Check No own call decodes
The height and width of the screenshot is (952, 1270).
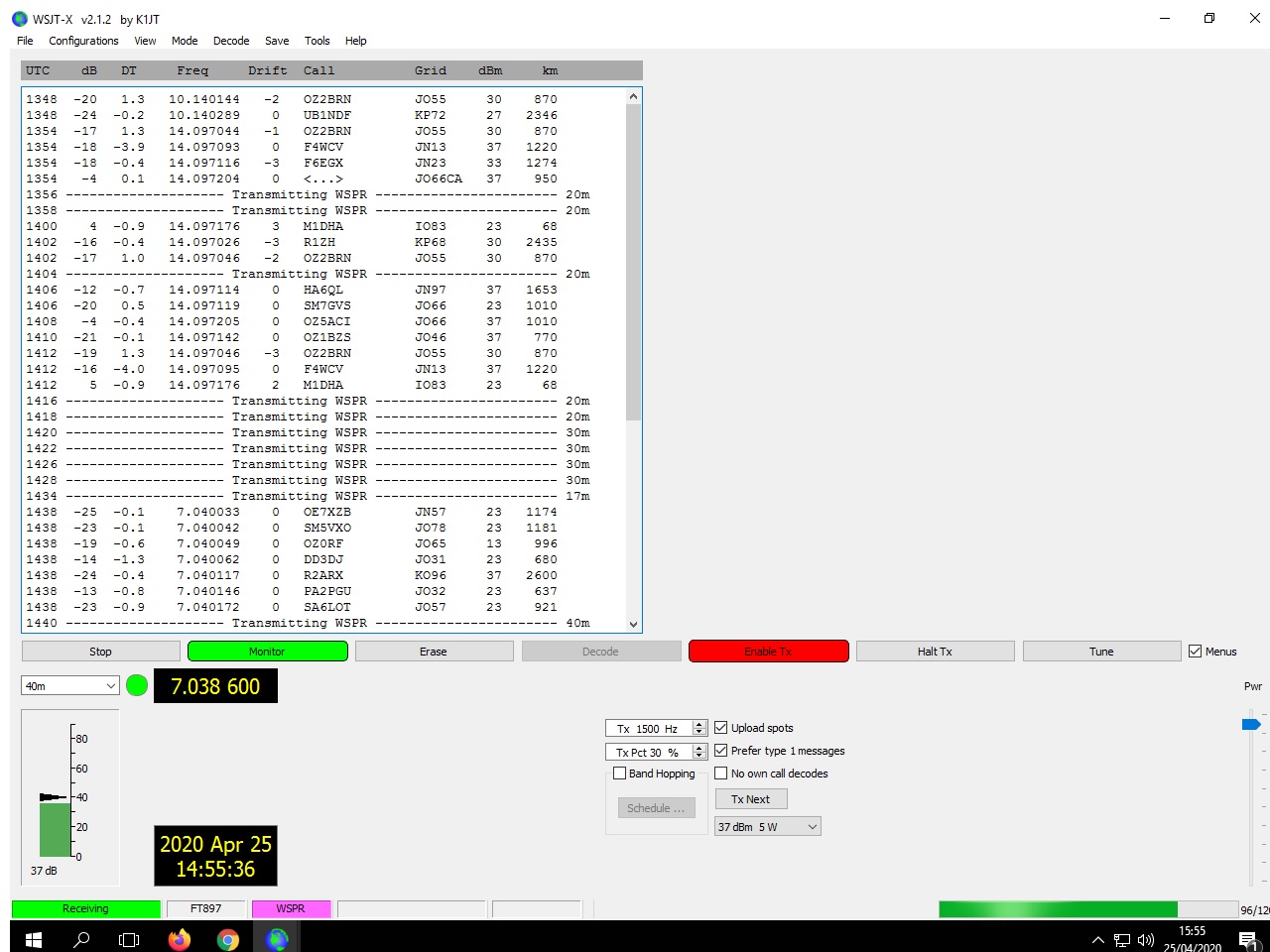point(721,773)
